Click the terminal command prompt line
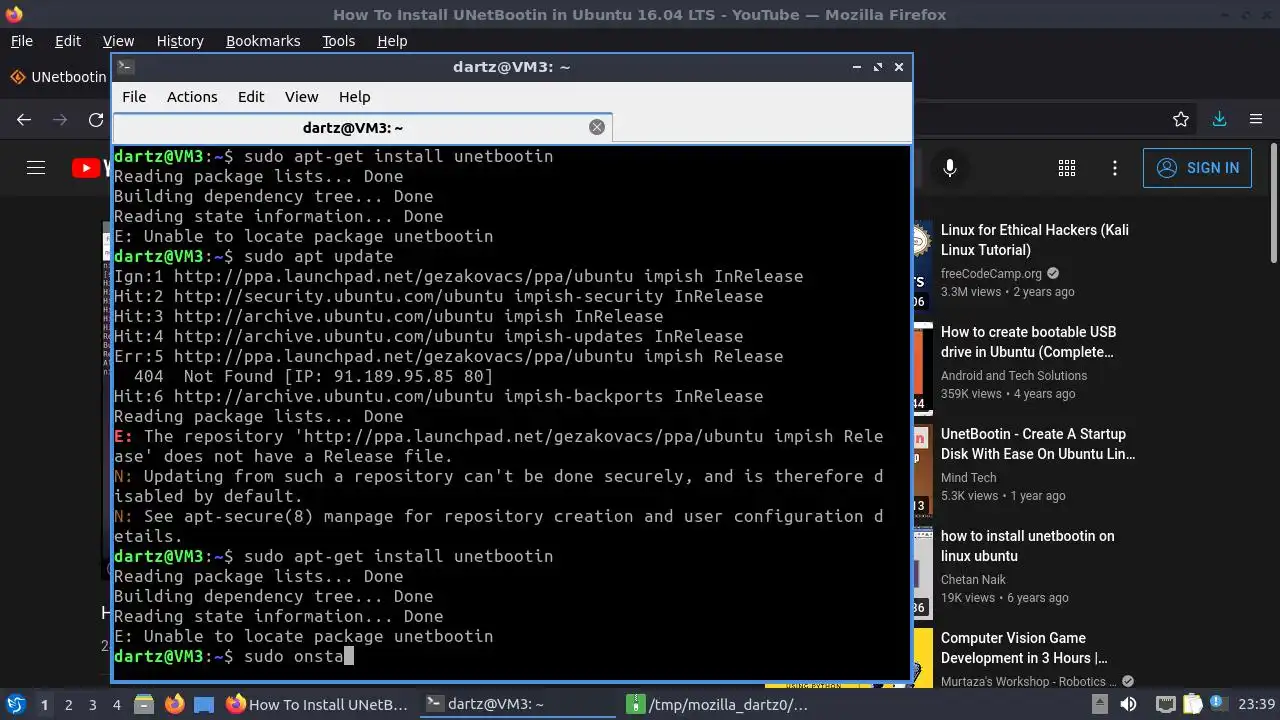This screenshot has width=1280, height=720. click(x=512, y=656)
